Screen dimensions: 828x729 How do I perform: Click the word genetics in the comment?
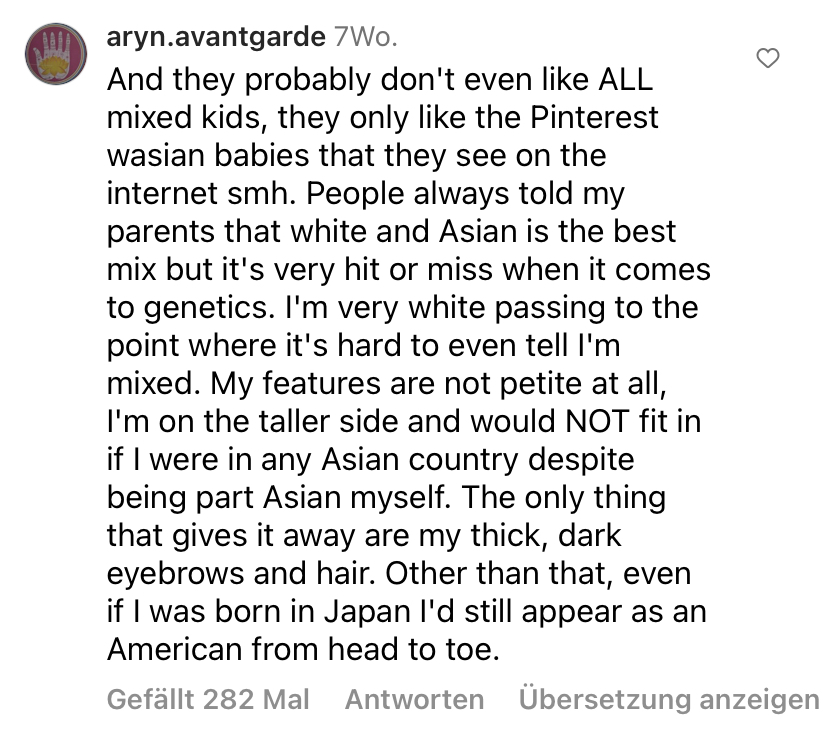coord(209,308)
